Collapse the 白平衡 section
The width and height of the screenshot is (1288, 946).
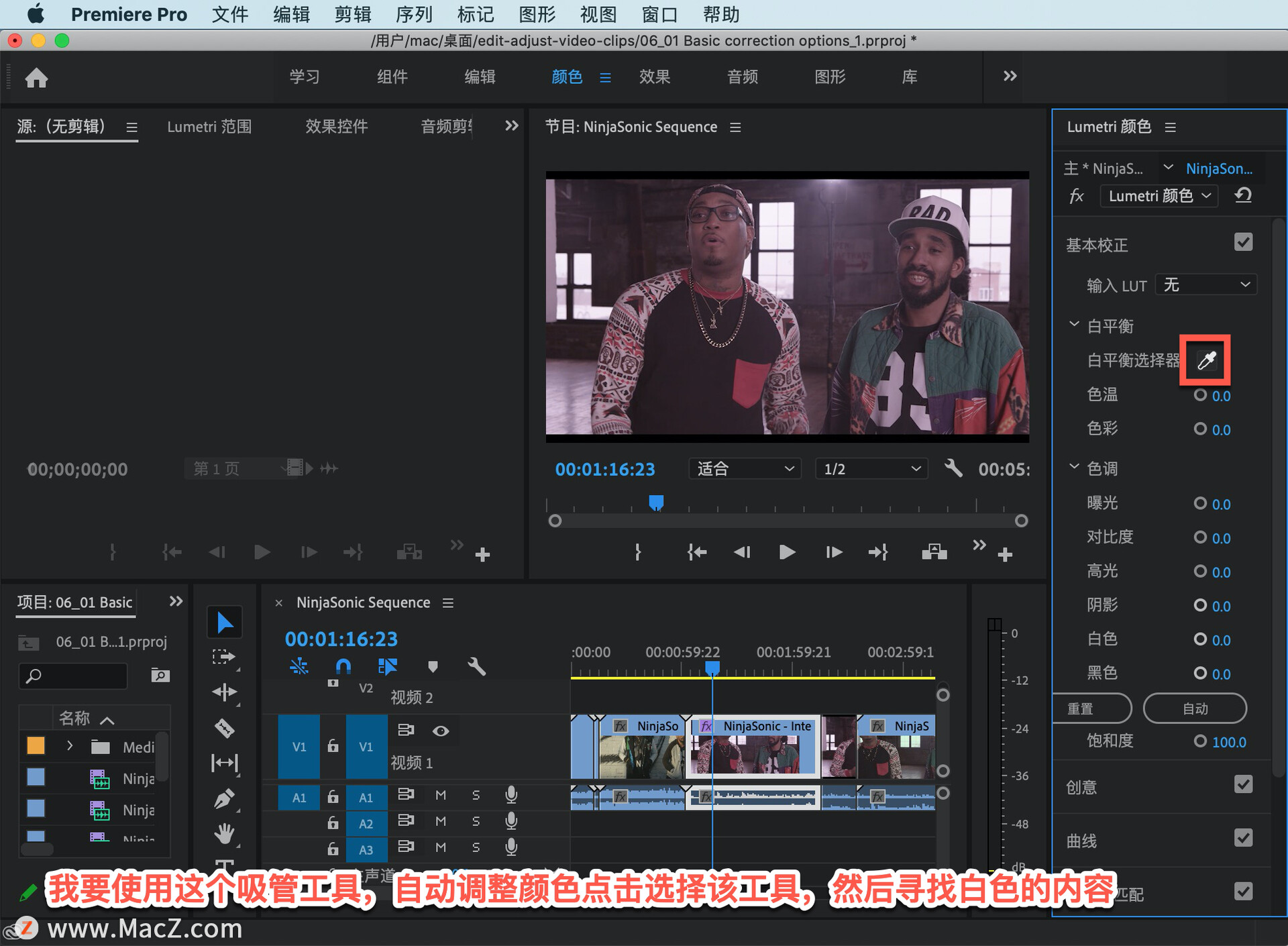[1074, 325]
